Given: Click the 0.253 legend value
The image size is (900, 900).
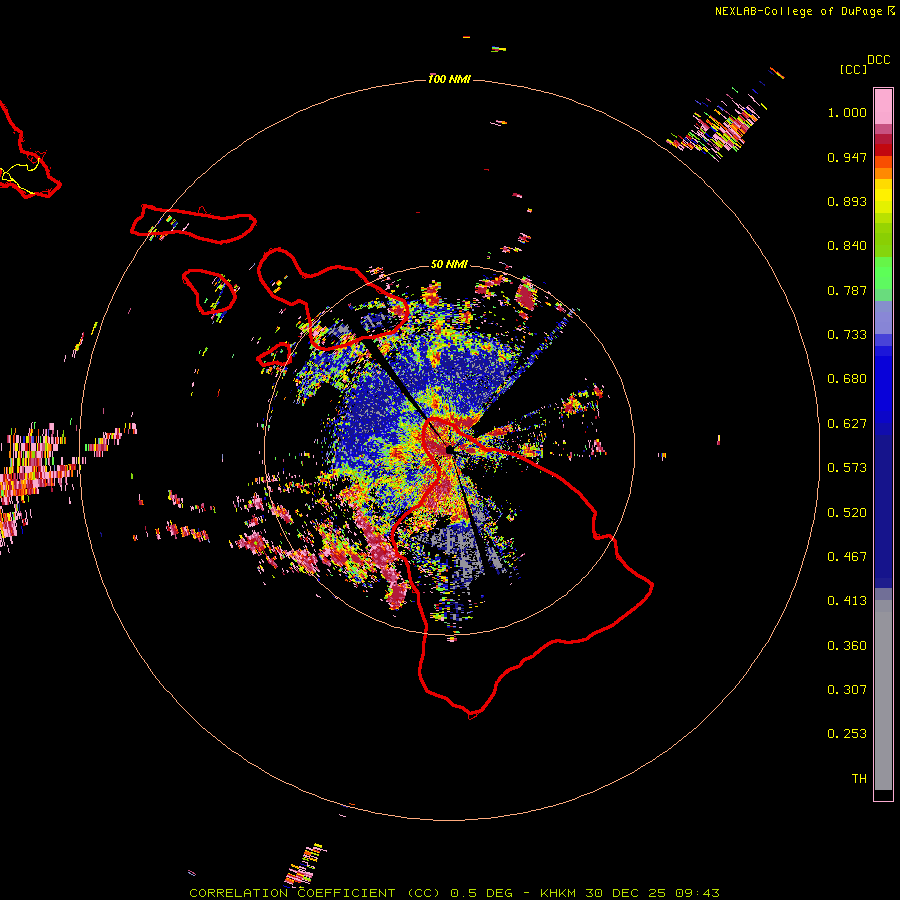Looking at the screenshot, I should tap(847, 734).
